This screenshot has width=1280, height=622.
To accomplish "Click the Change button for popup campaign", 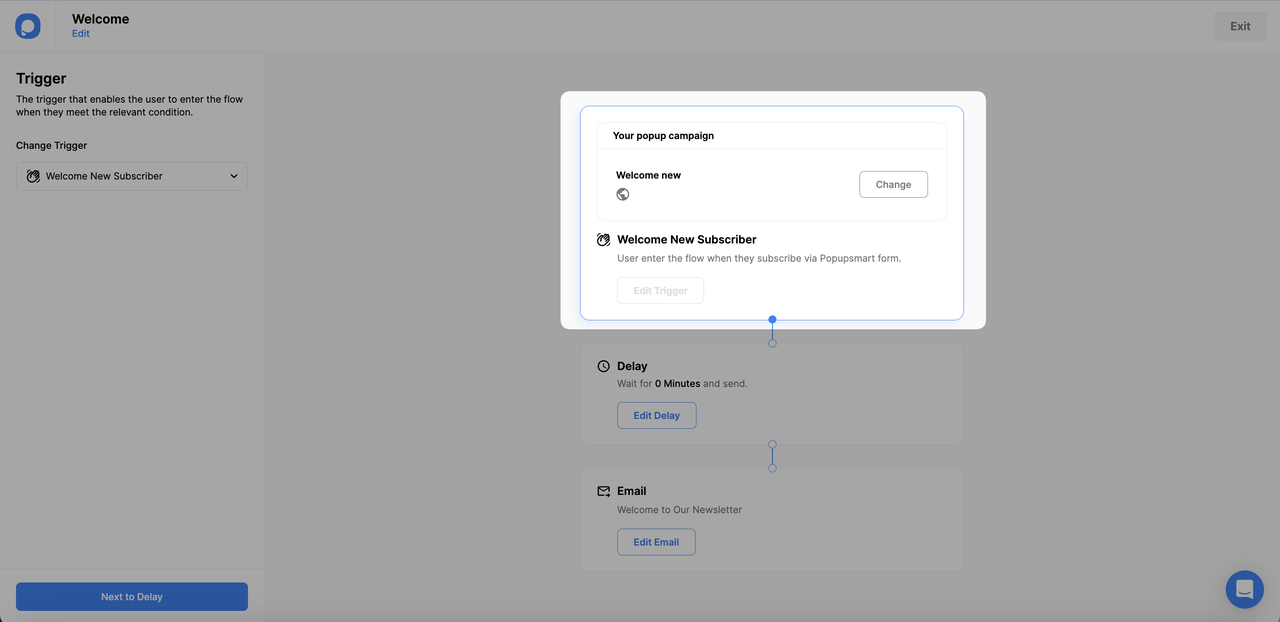I will [893, 184].
